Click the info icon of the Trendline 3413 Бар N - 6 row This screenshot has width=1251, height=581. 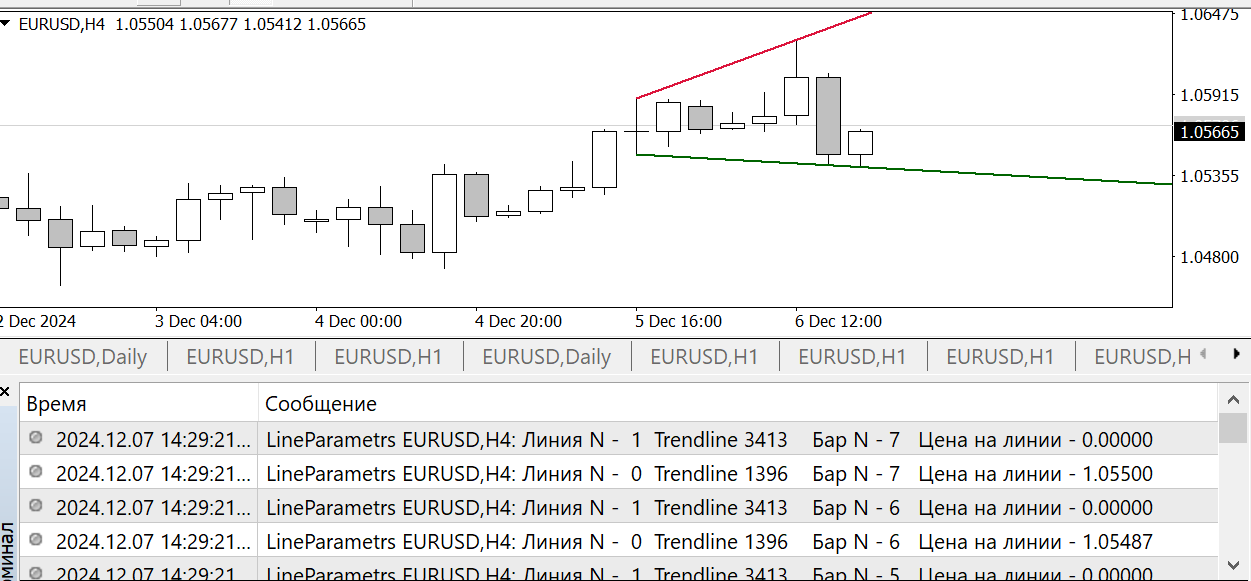point(37,506)
